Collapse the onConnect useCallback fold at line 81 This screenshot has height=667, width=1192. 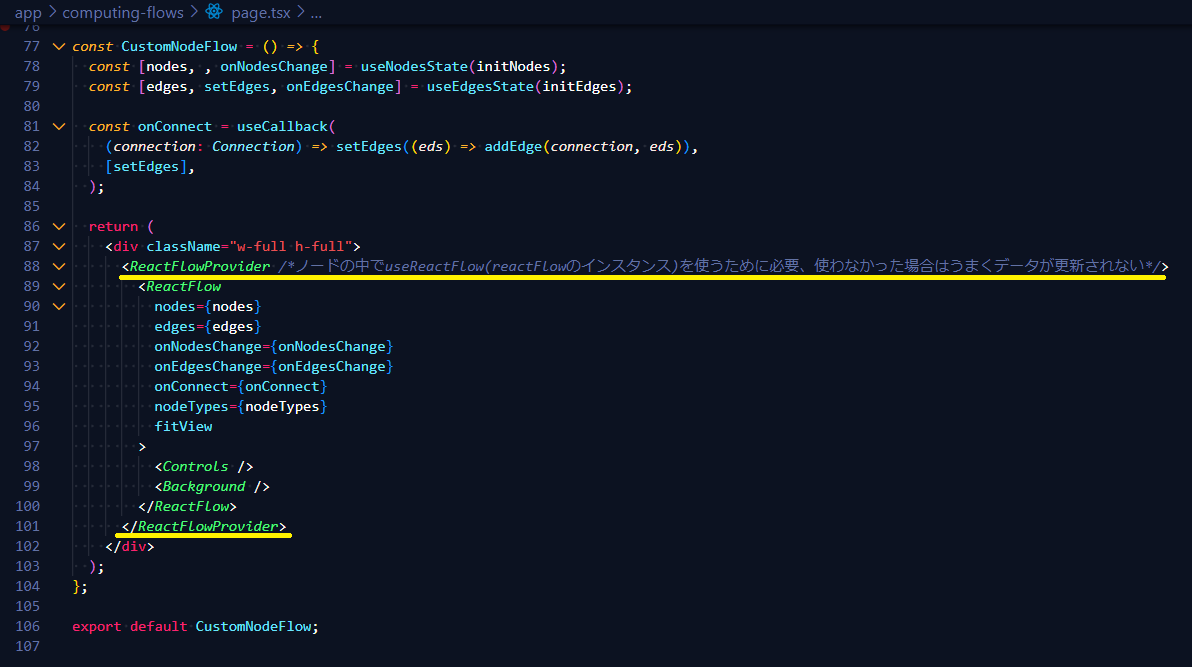[59, 126]
